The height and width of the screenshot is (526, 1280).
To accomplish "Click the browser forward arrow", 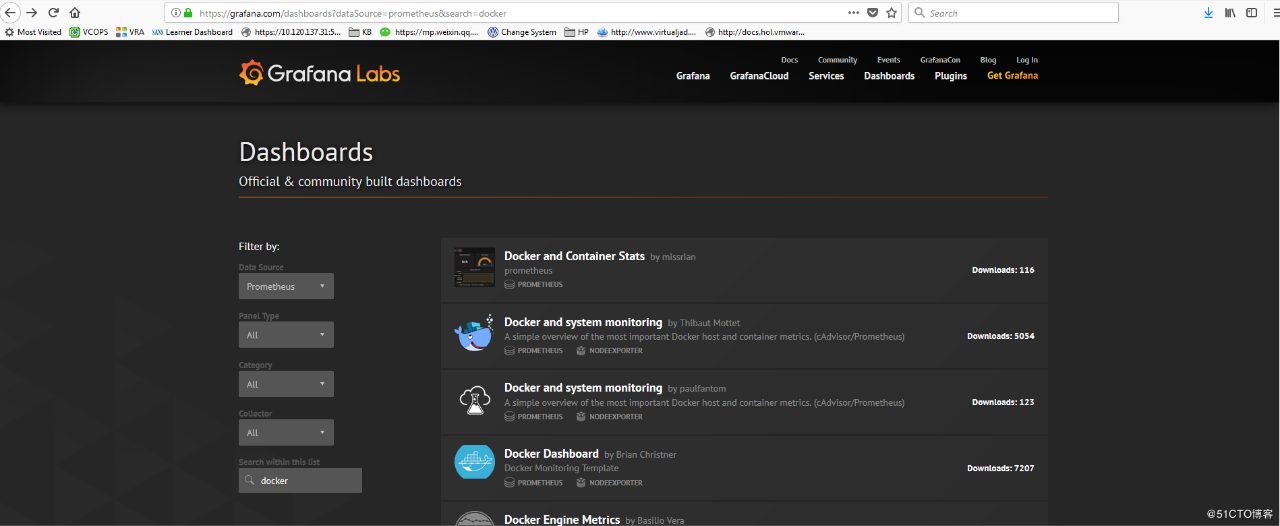I will point(32,12).
